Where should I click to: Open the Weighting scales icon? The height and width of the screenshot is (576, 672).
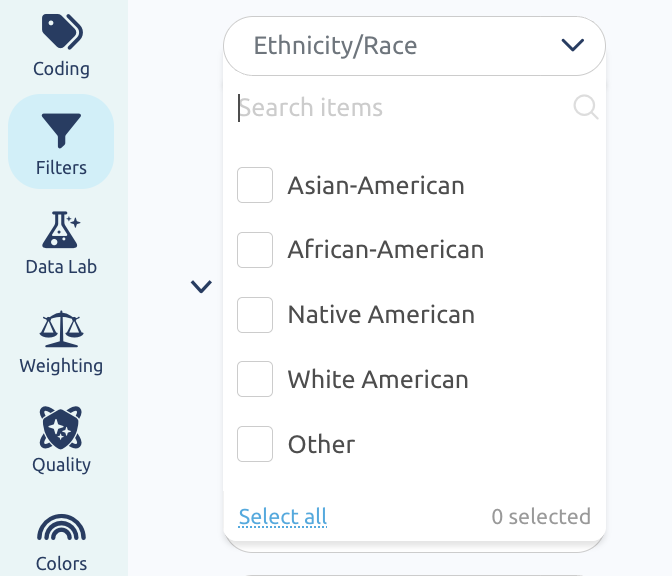click(61, 329)
